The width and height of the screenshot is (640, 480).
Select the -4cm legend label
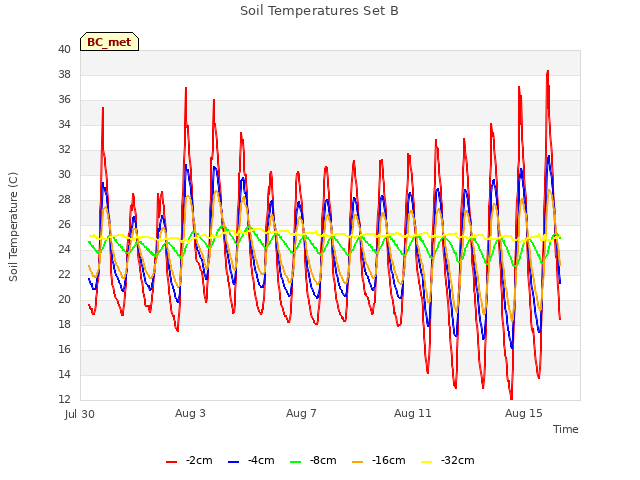click(261, 460)
